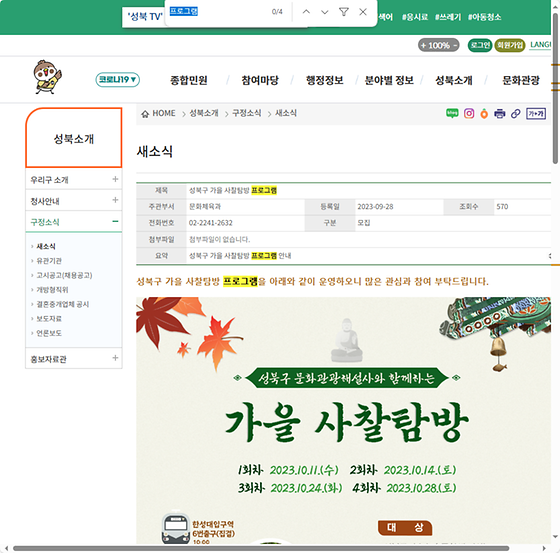560x553 pixels.
Task: Click the 가을 사찰탐방 poster image
Action: click(x=343, y=420)
